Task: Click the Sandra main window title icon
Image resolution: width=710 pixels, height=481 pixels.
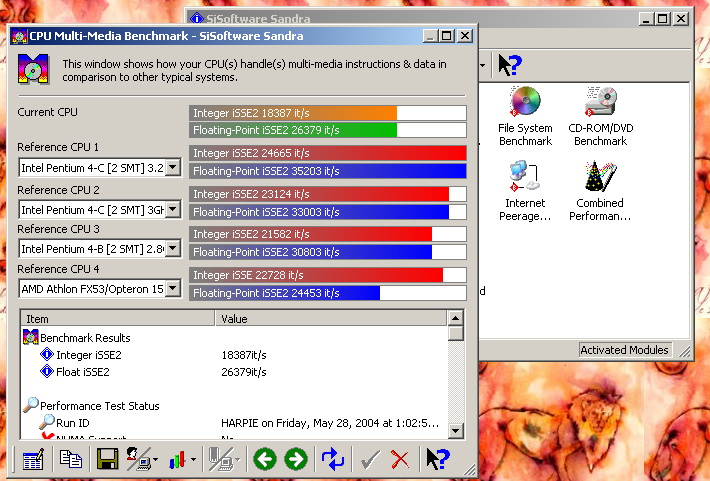Action: pyautogui.click(x=197, y=19)
